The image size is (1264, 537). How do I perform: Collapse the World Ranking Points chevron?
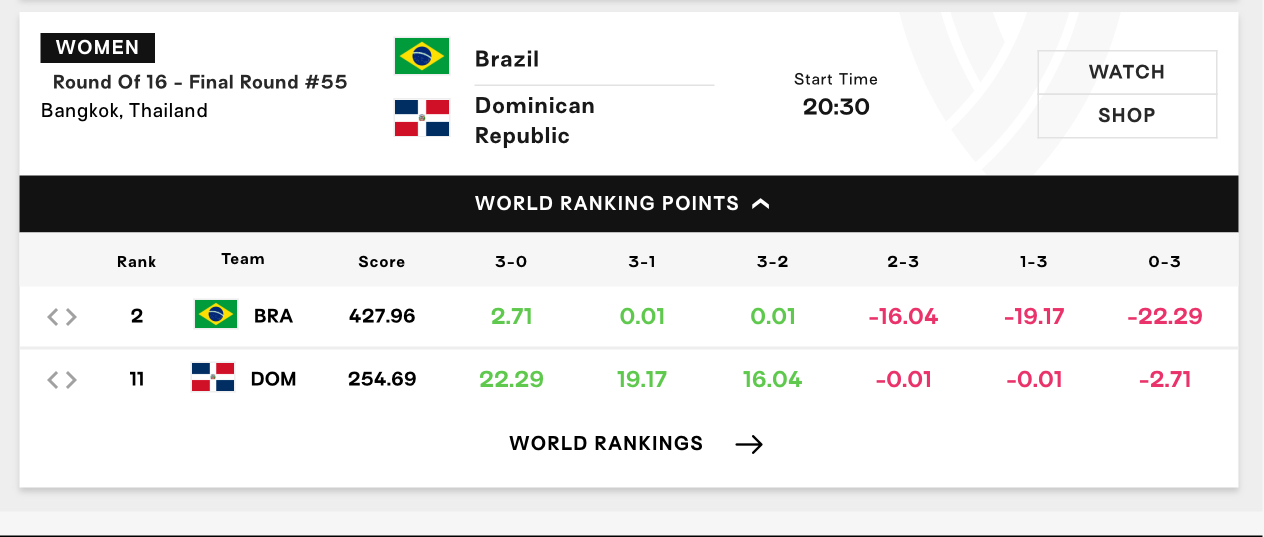760,204
